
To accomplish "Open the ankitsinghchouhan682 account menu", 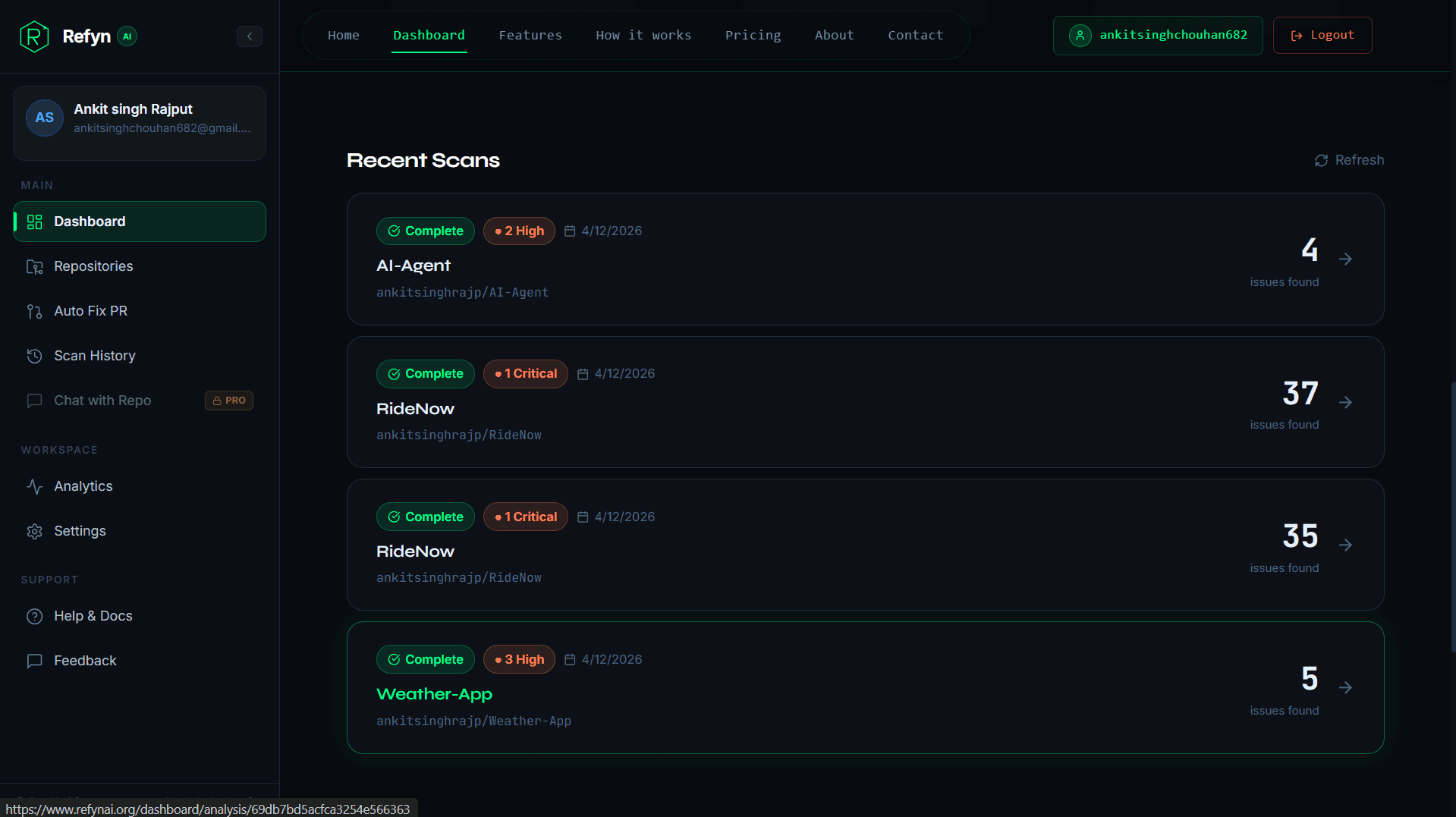I will tap(1157, 35).
